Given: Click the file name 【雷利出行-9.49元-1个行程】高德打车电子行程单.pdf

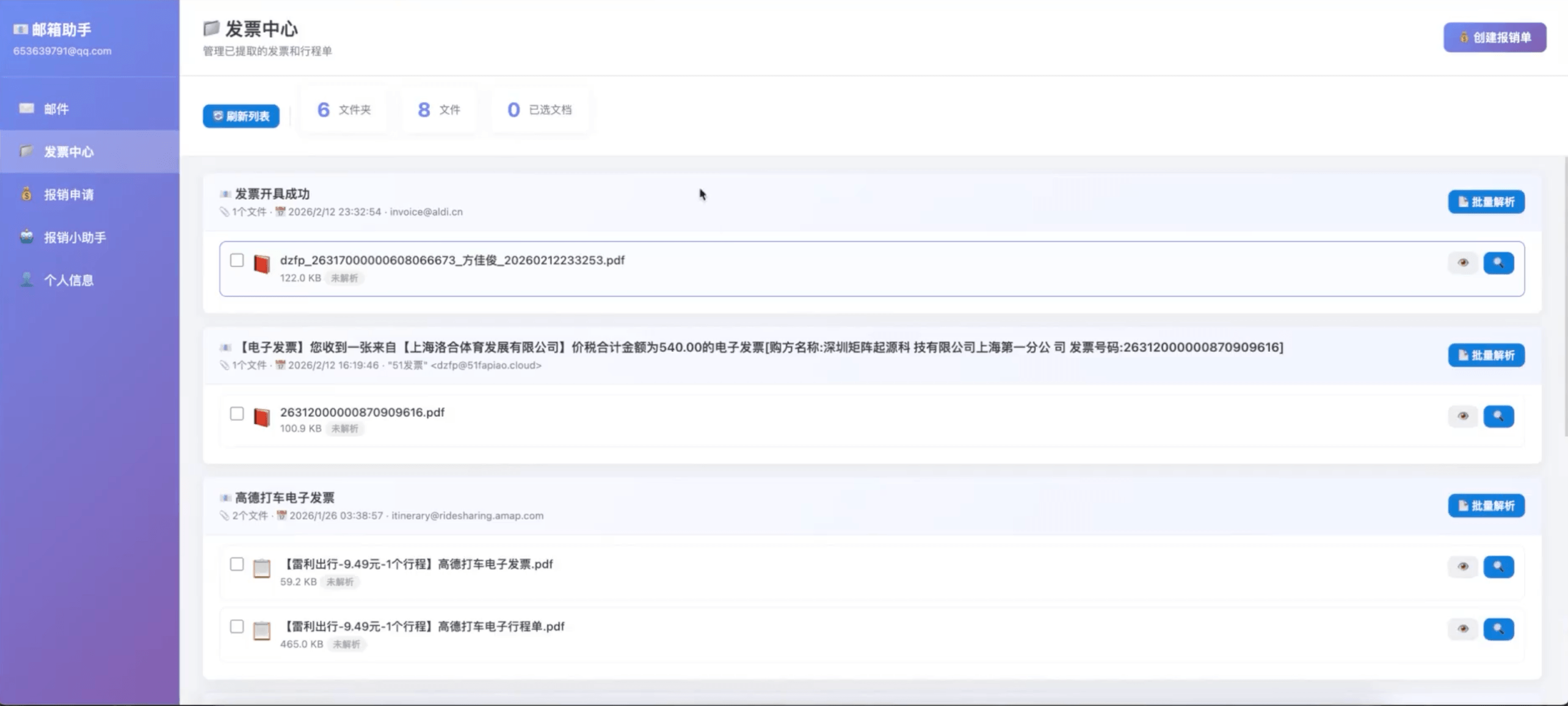Looking at the screenshot, I should tap(423, 627).
